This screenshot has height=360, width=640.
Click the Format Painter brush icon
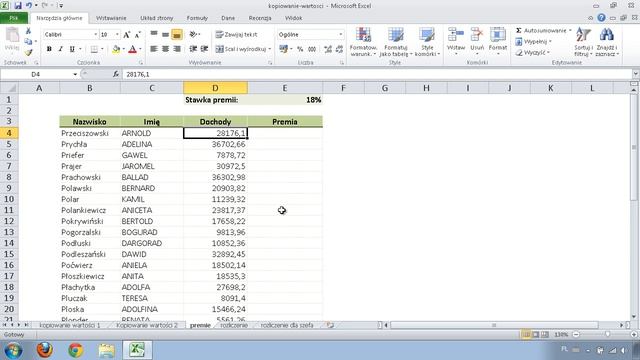[28, 52]
